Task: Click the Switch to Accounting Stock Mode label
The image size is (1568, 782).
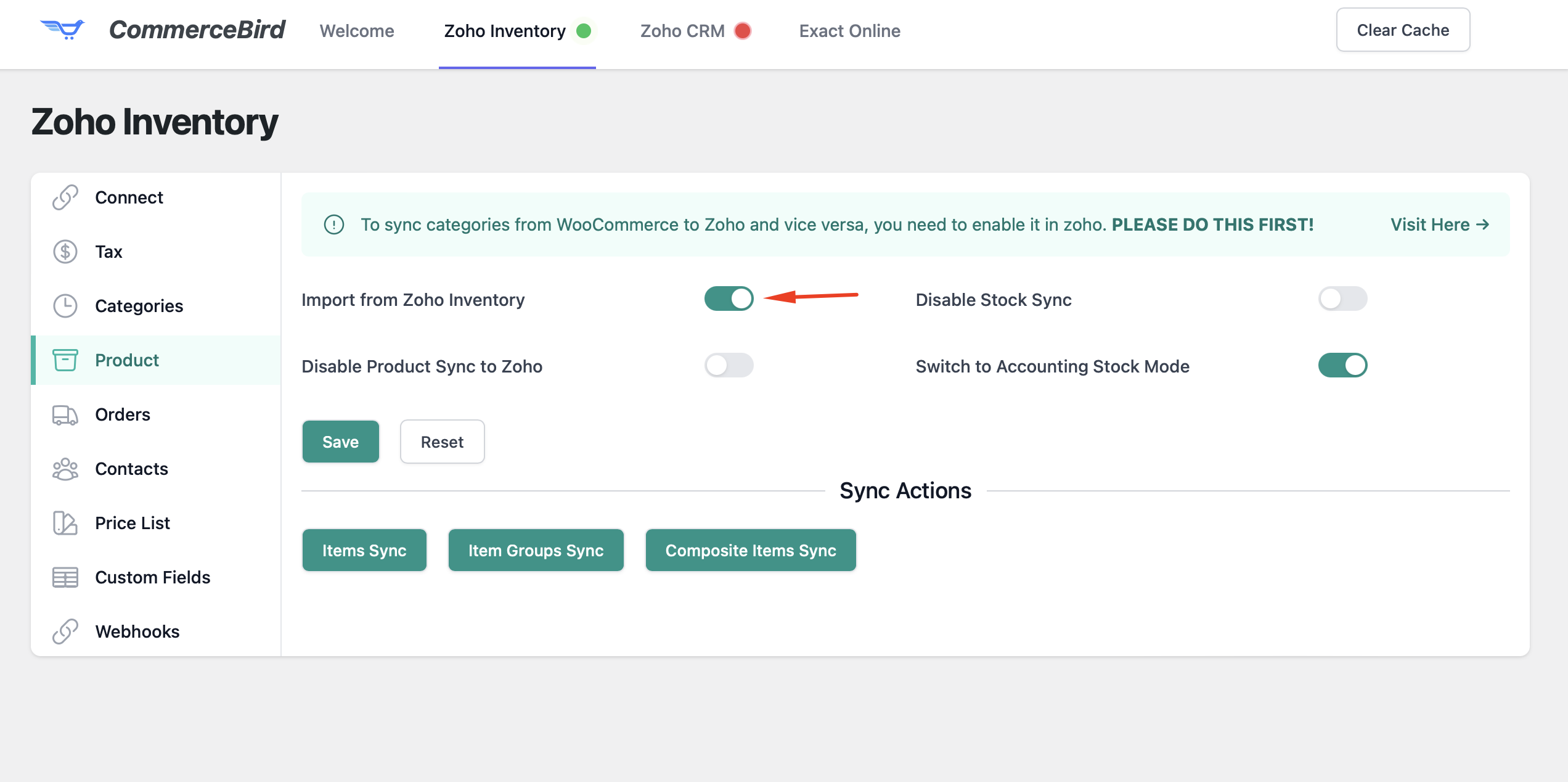Action: (1053, 366)
